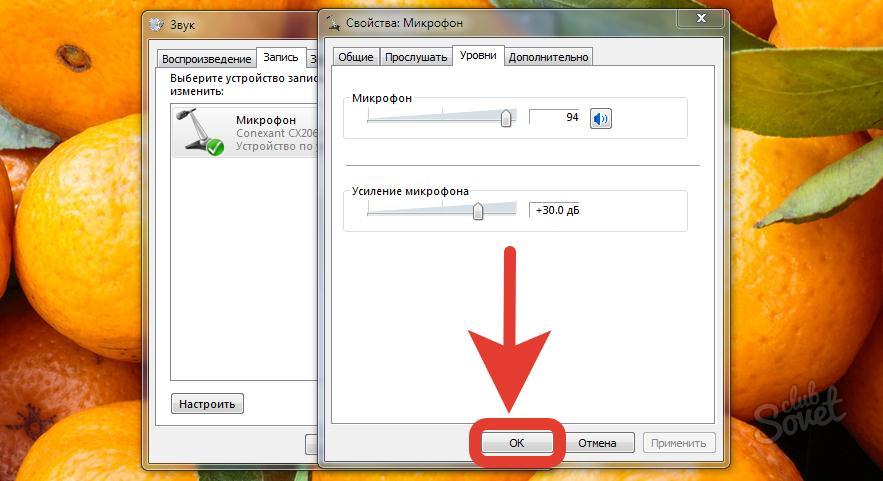Click the microphone icon in Properties title bar

coord(333,23)
